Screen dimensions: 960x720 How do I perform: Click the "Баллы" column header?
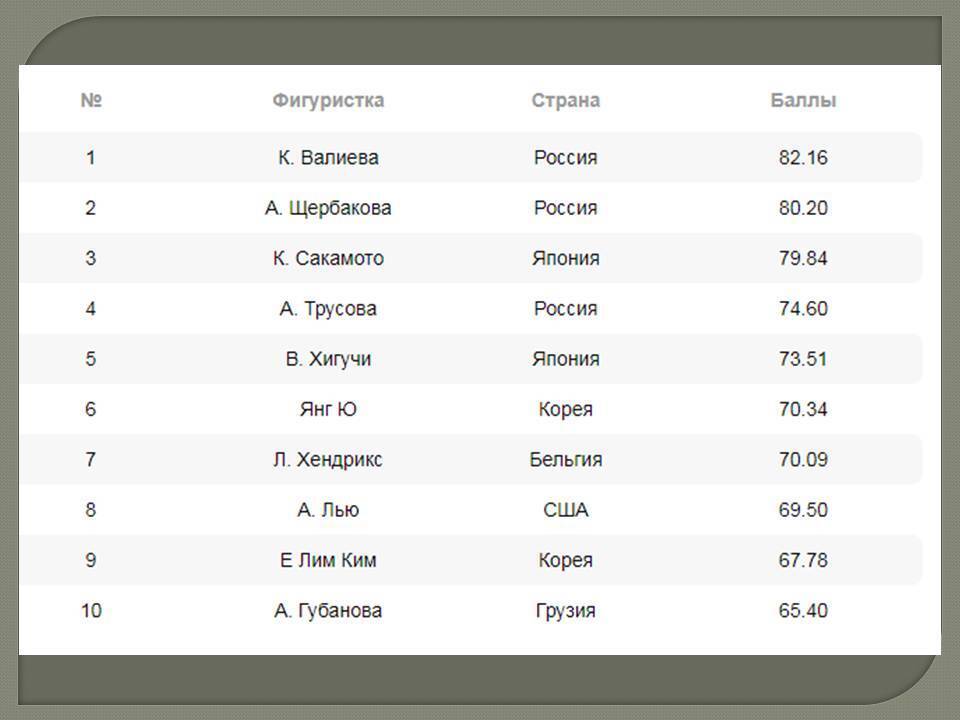coord(803,101)
